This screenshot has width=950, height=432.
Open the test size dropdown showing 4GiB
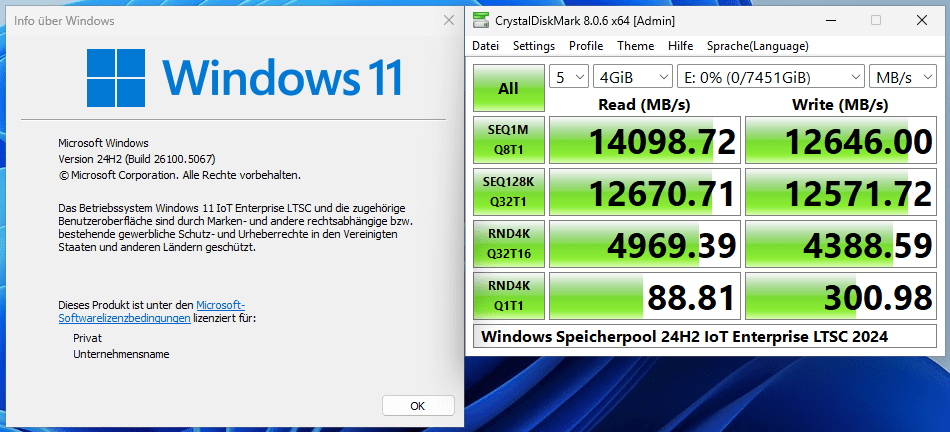633,77
